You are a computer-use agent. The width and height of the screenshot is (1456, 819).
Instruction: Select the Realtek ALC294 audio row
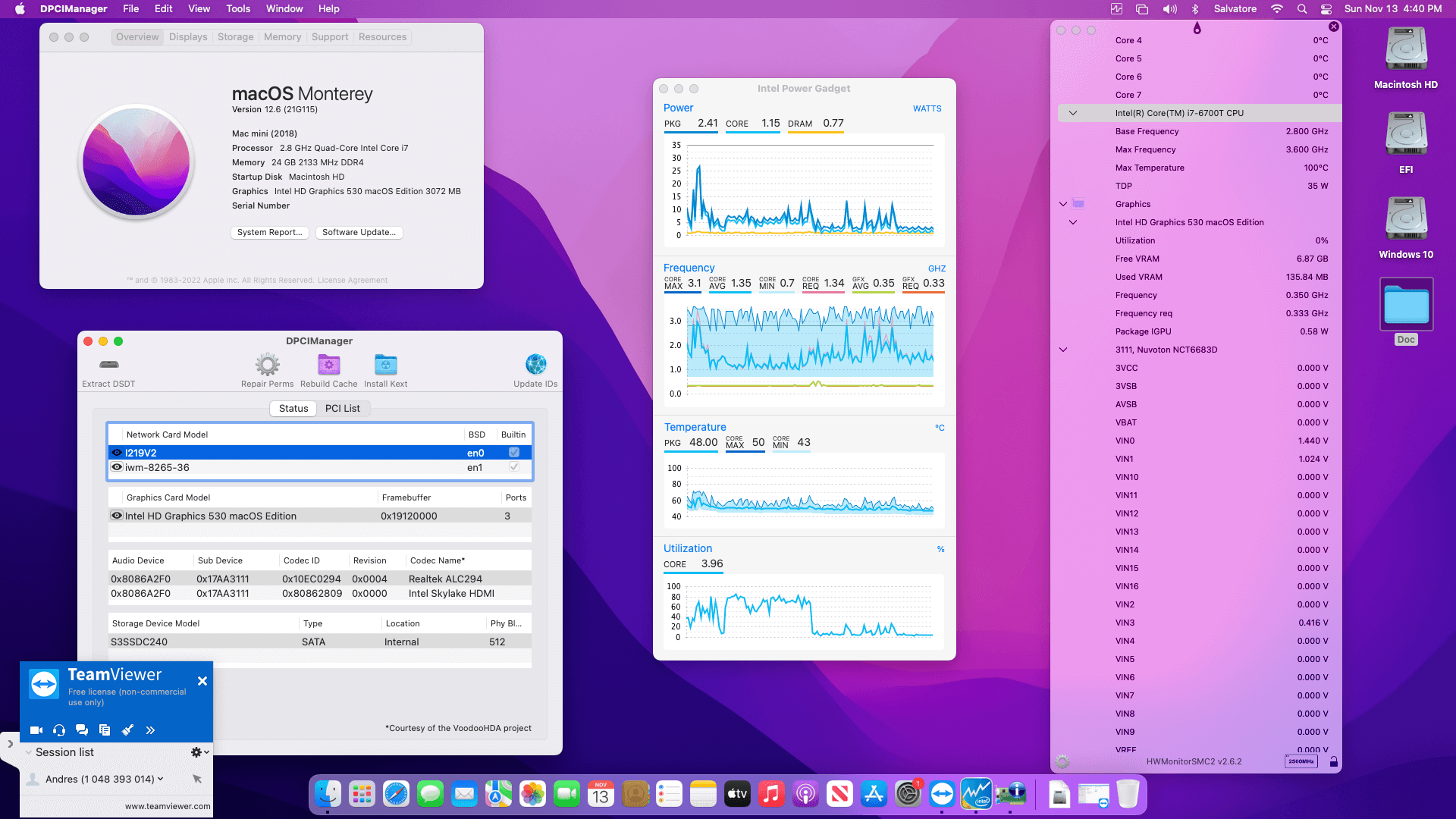pos(320,579)
